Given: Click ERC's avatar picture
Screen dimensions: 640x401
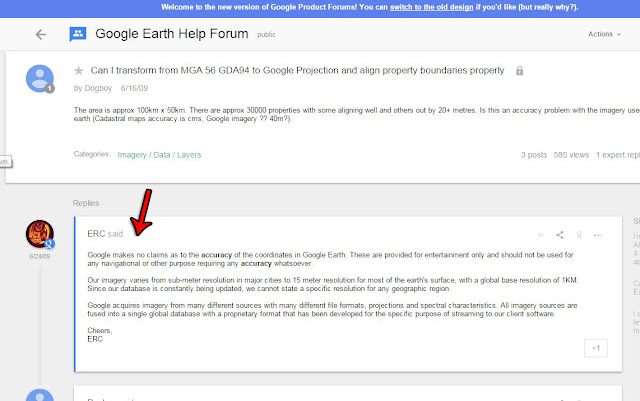Looking at the screenshot, I should 40,234.
